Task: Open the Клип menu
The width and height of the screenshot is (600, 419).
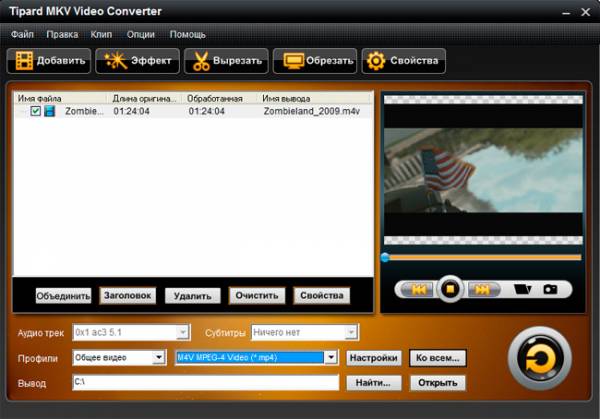Action: click(101, 34)
